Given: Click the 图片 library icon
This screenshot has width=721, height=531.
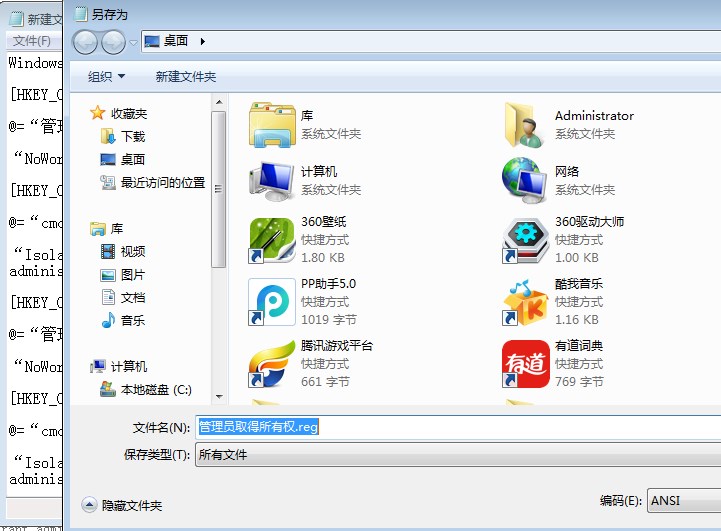Looking at the screenshot, I should 108,275.
